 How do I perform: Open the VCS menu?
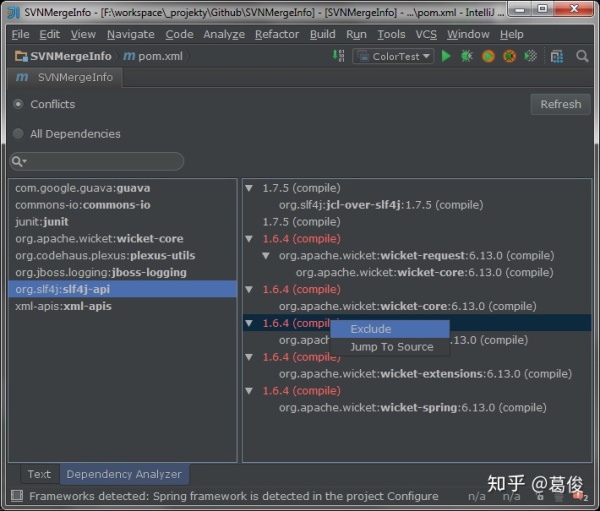click(426, 34)
